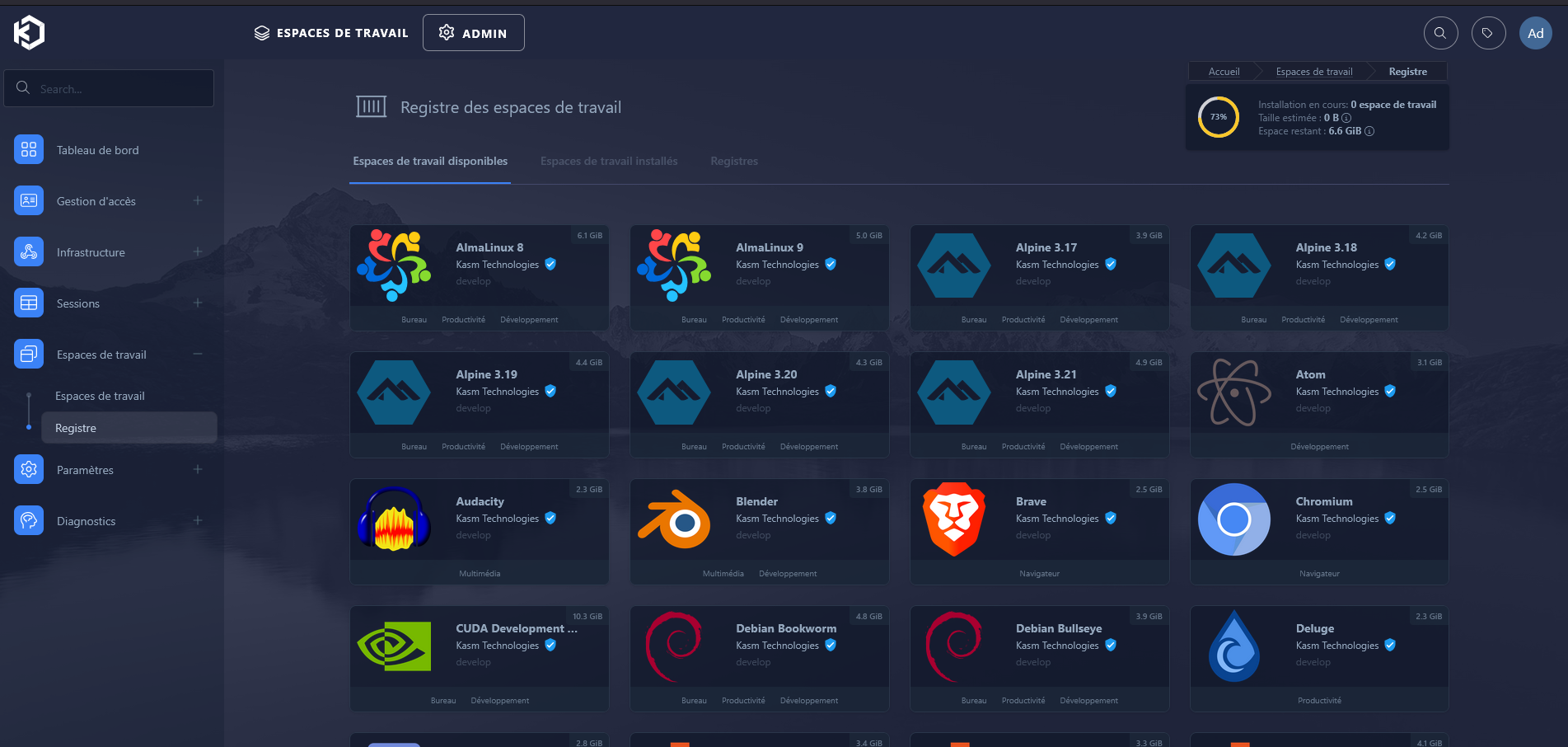Click the 73% disk usage progress ring

(1219, 117)
